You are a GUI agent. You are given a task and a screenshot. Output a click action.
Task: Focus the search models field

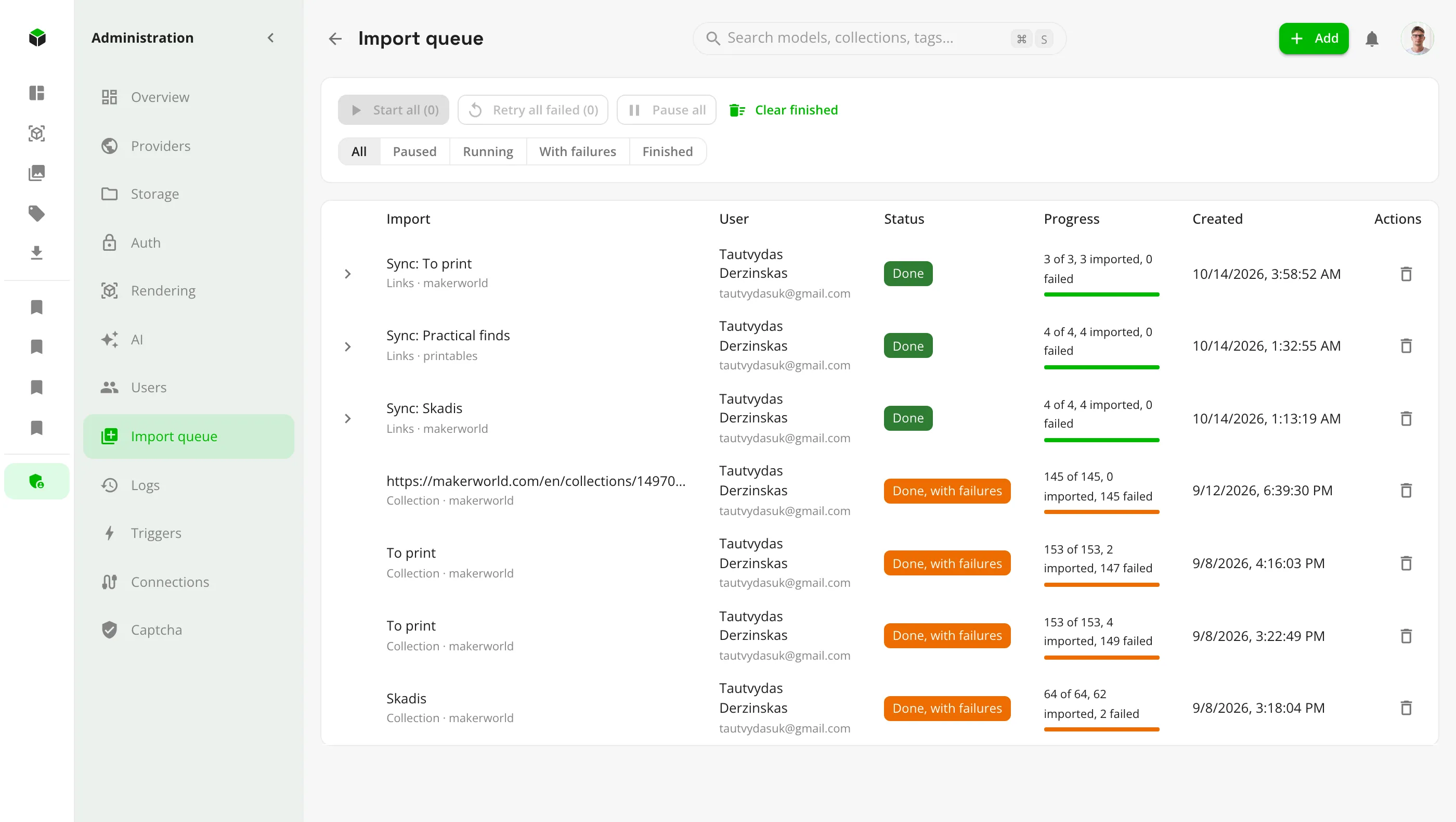pos(879,38)
